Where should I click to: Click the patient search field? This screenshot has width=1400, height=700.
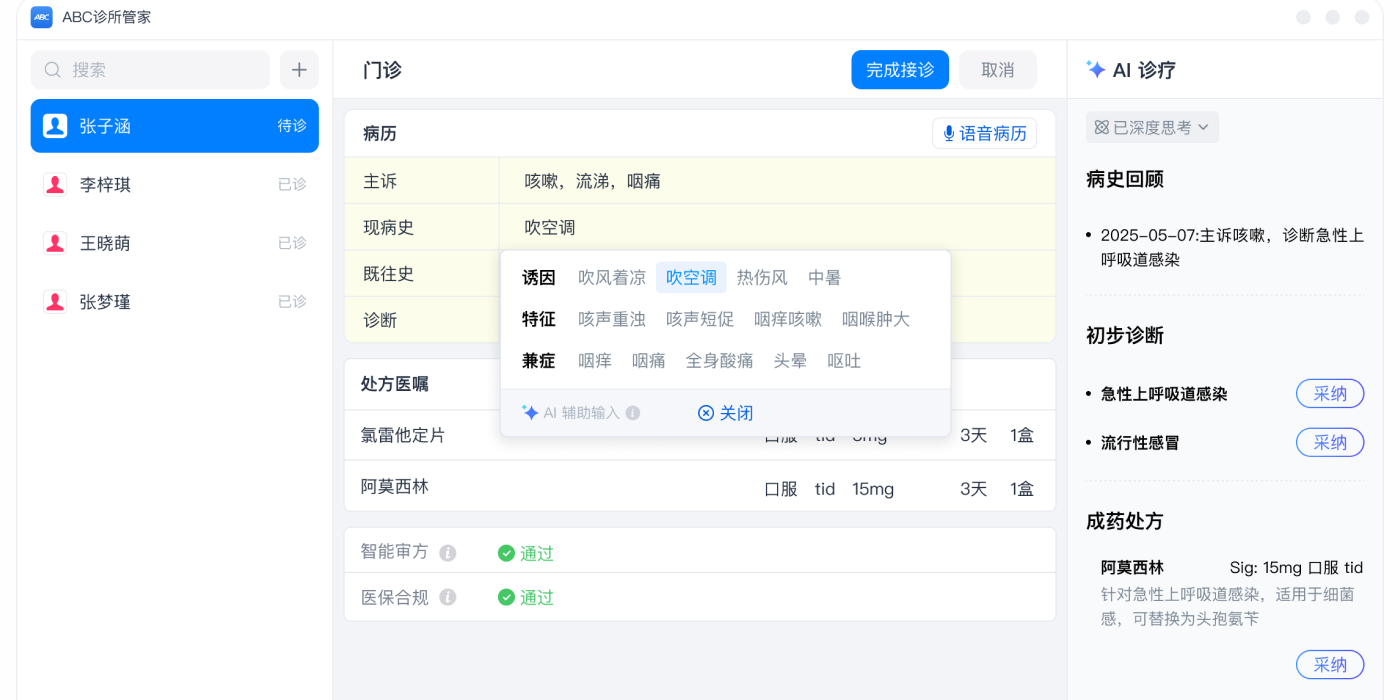point(151,70)
